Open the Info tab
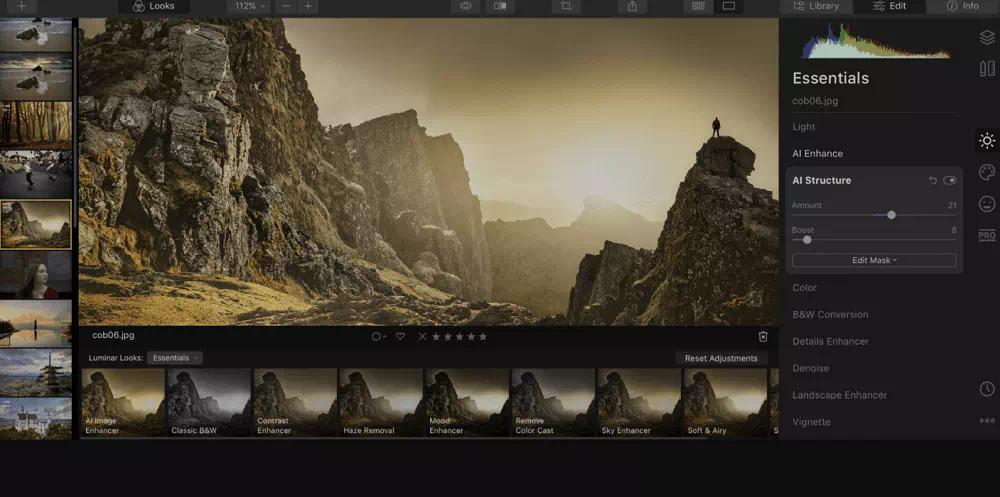 pyautogui.click(x=963, y=6)
